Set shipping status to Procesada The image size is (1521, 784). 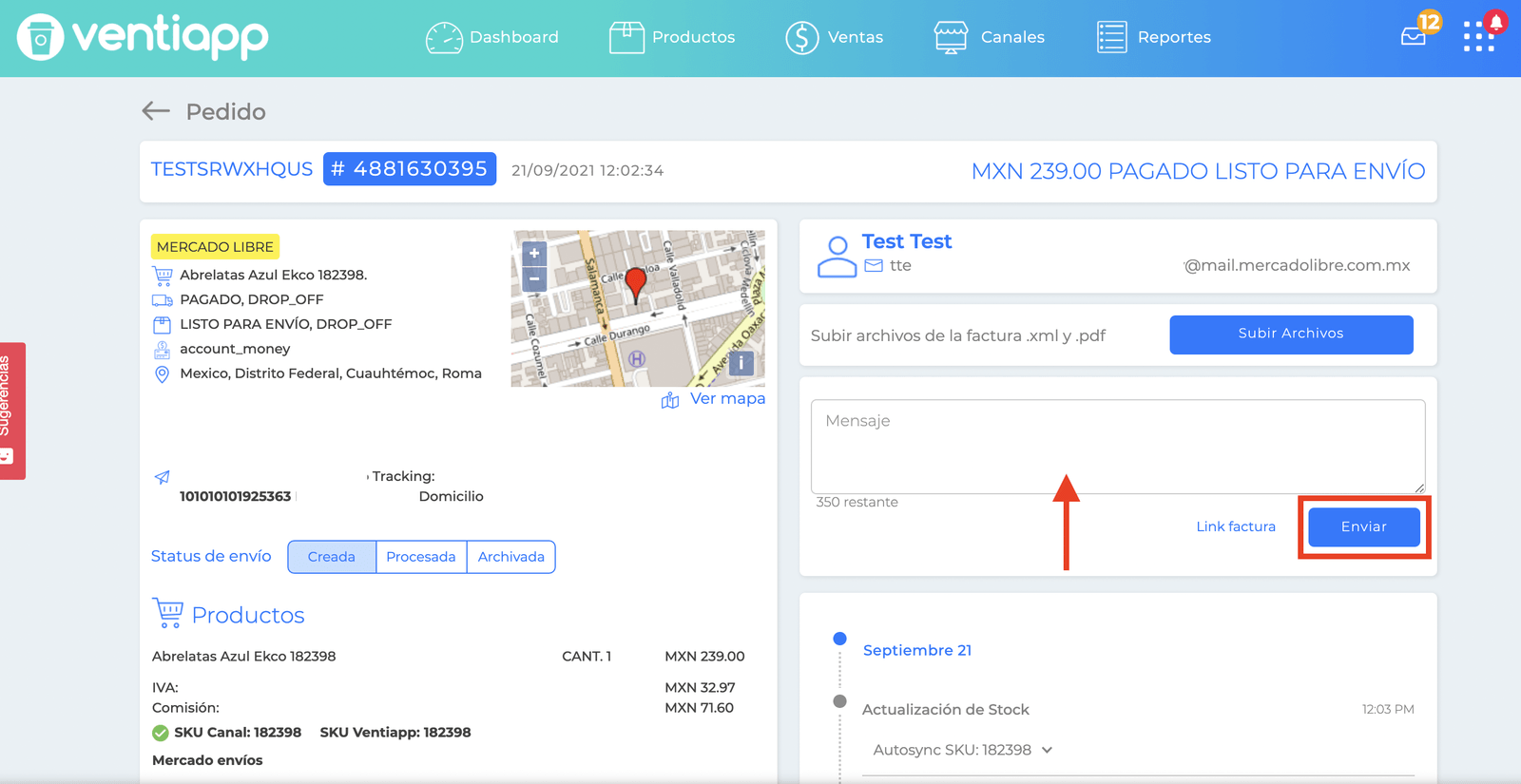tap(421, 557)
